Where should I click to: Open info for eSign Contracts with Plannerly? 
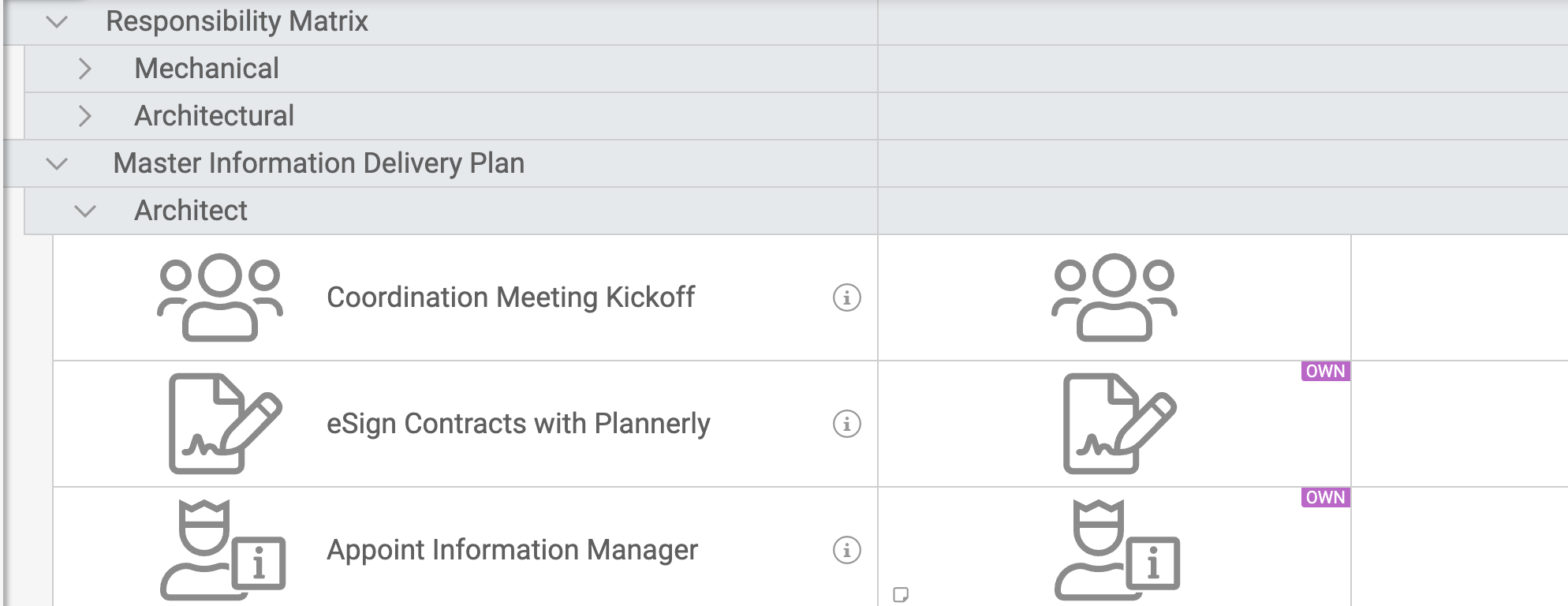pos(846,424)
